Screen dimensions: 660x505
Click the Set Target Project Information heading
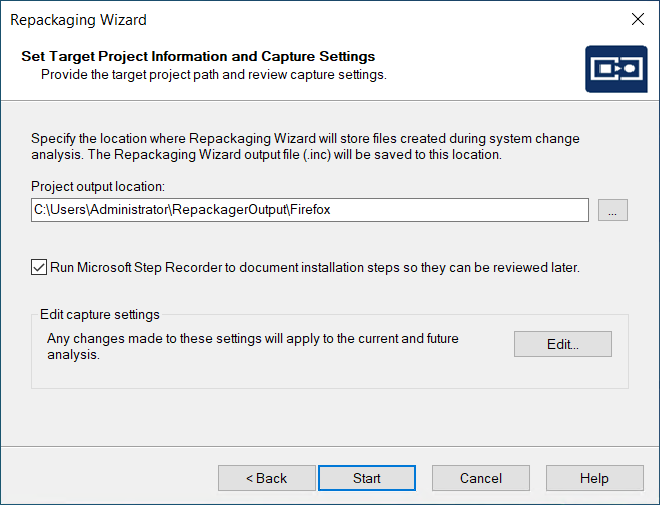(198, 57)
